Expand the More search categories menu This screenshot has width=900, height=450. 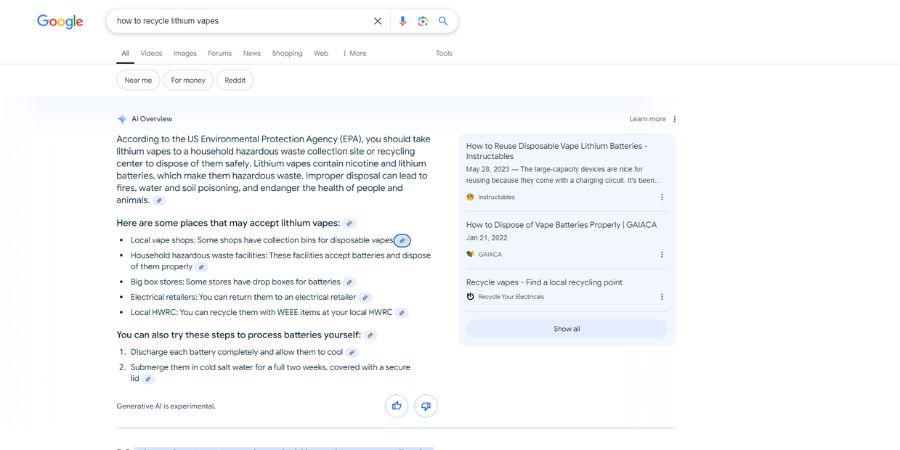354,53
